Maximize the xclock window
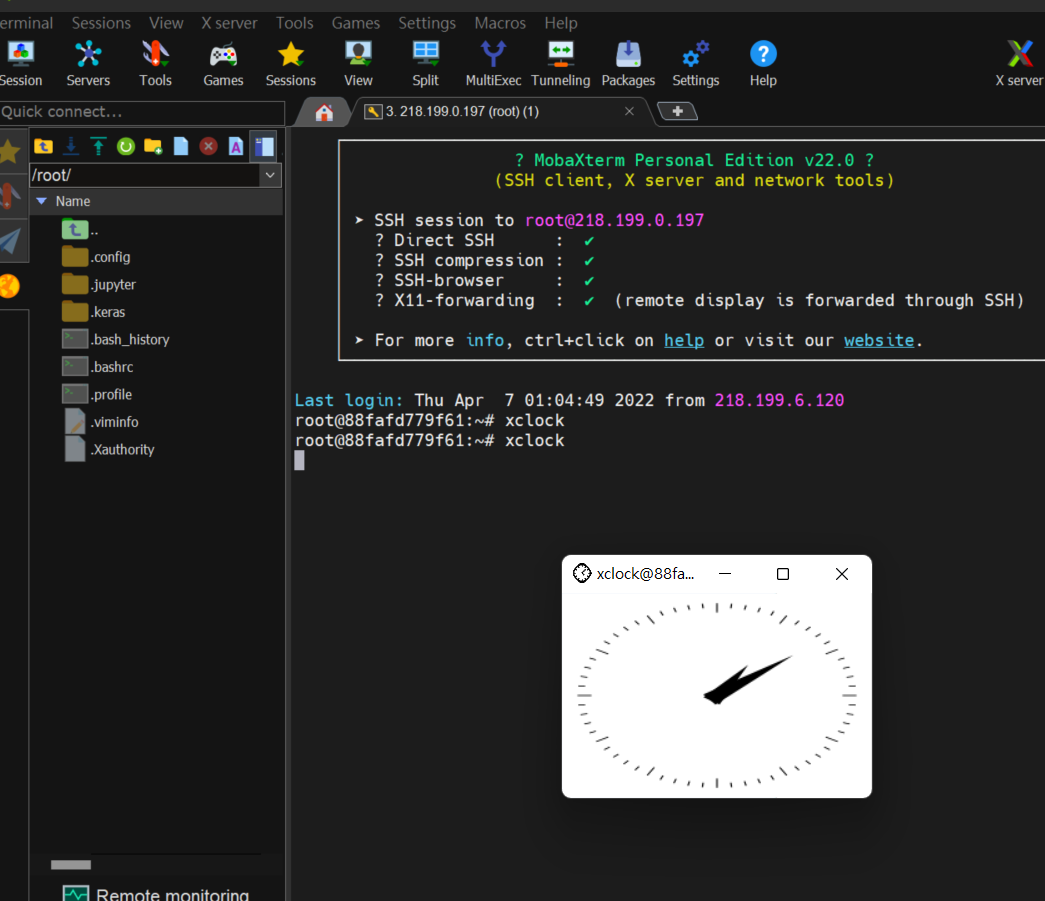The height and width of the screenshot is (901, 1045). pos(783,574)
